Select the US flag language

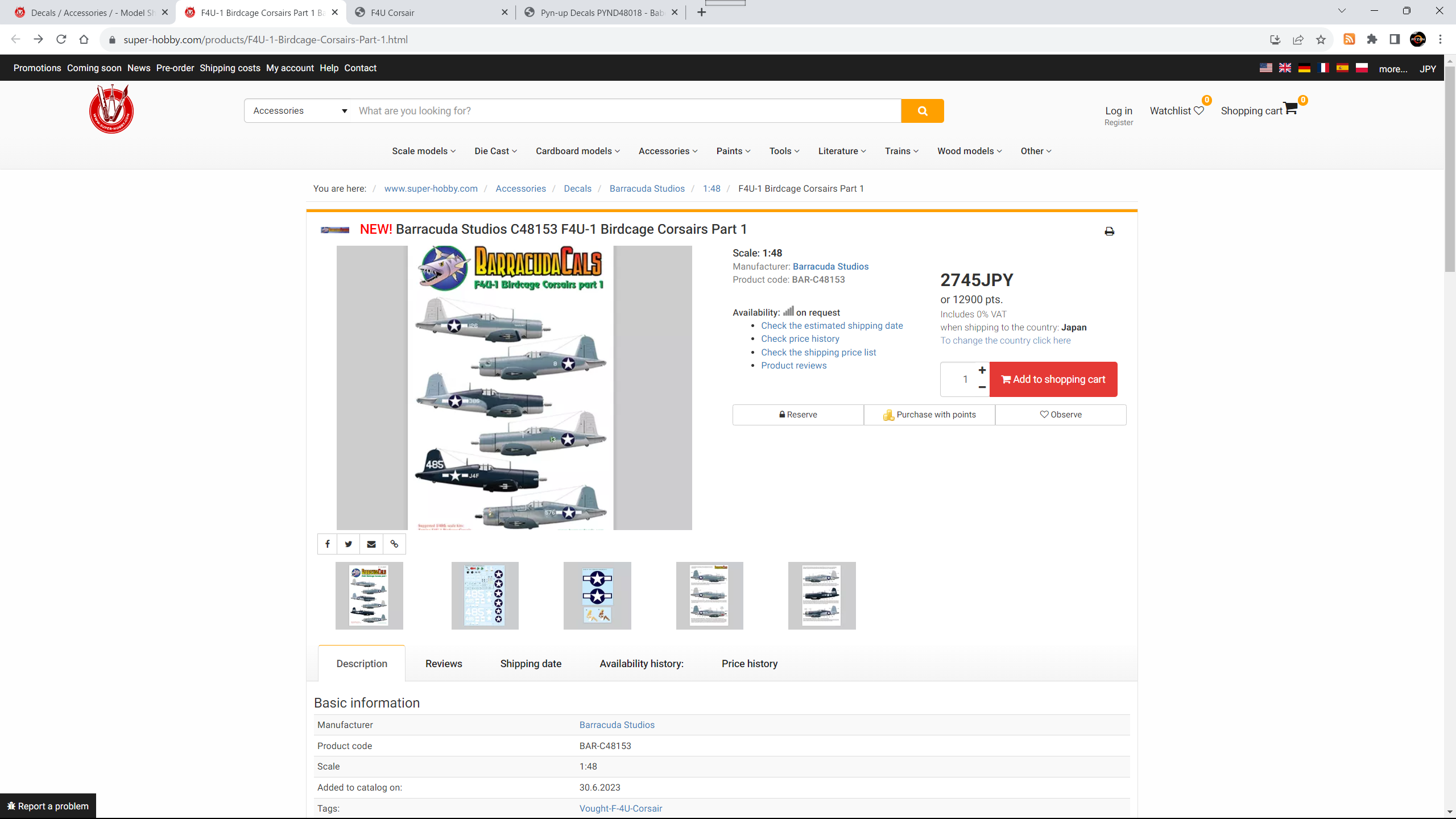1265,68
